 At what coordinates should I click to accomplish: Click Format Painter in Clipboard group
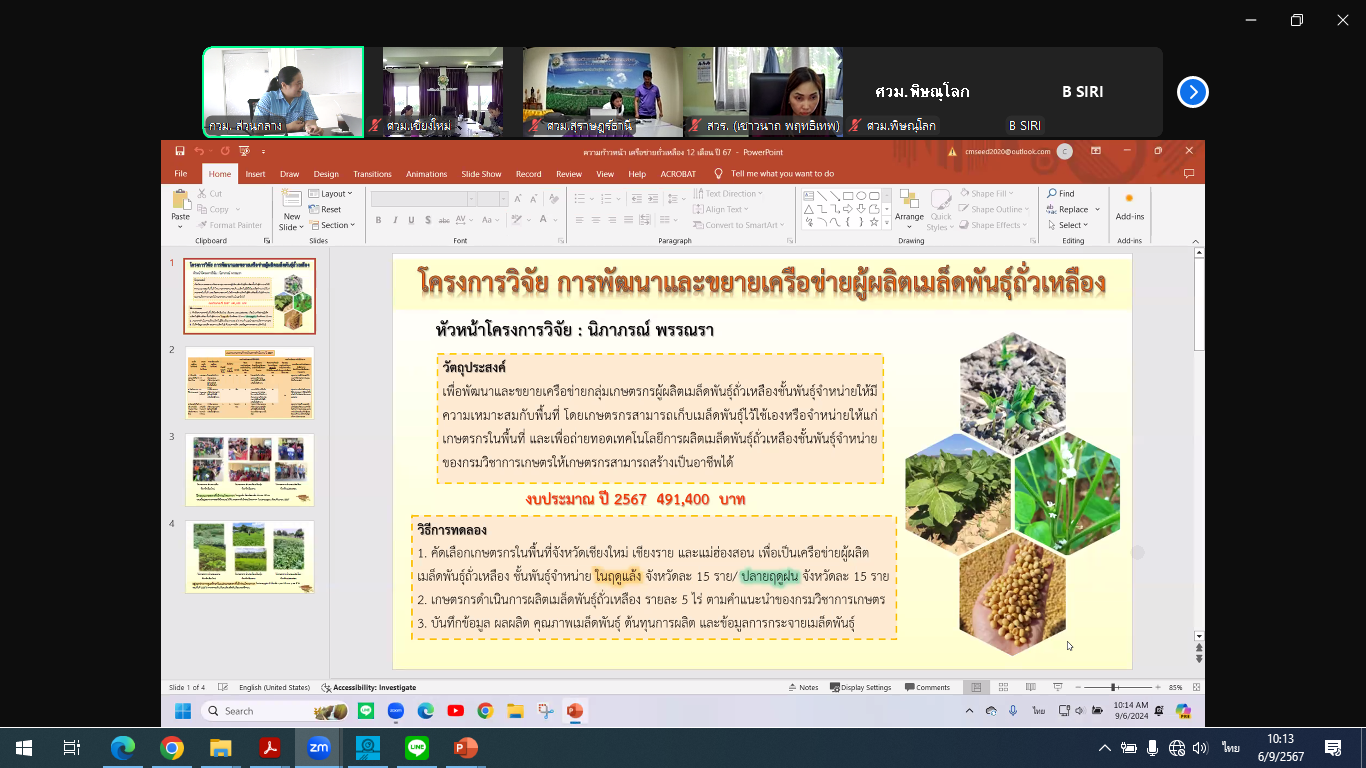(230, 225)
